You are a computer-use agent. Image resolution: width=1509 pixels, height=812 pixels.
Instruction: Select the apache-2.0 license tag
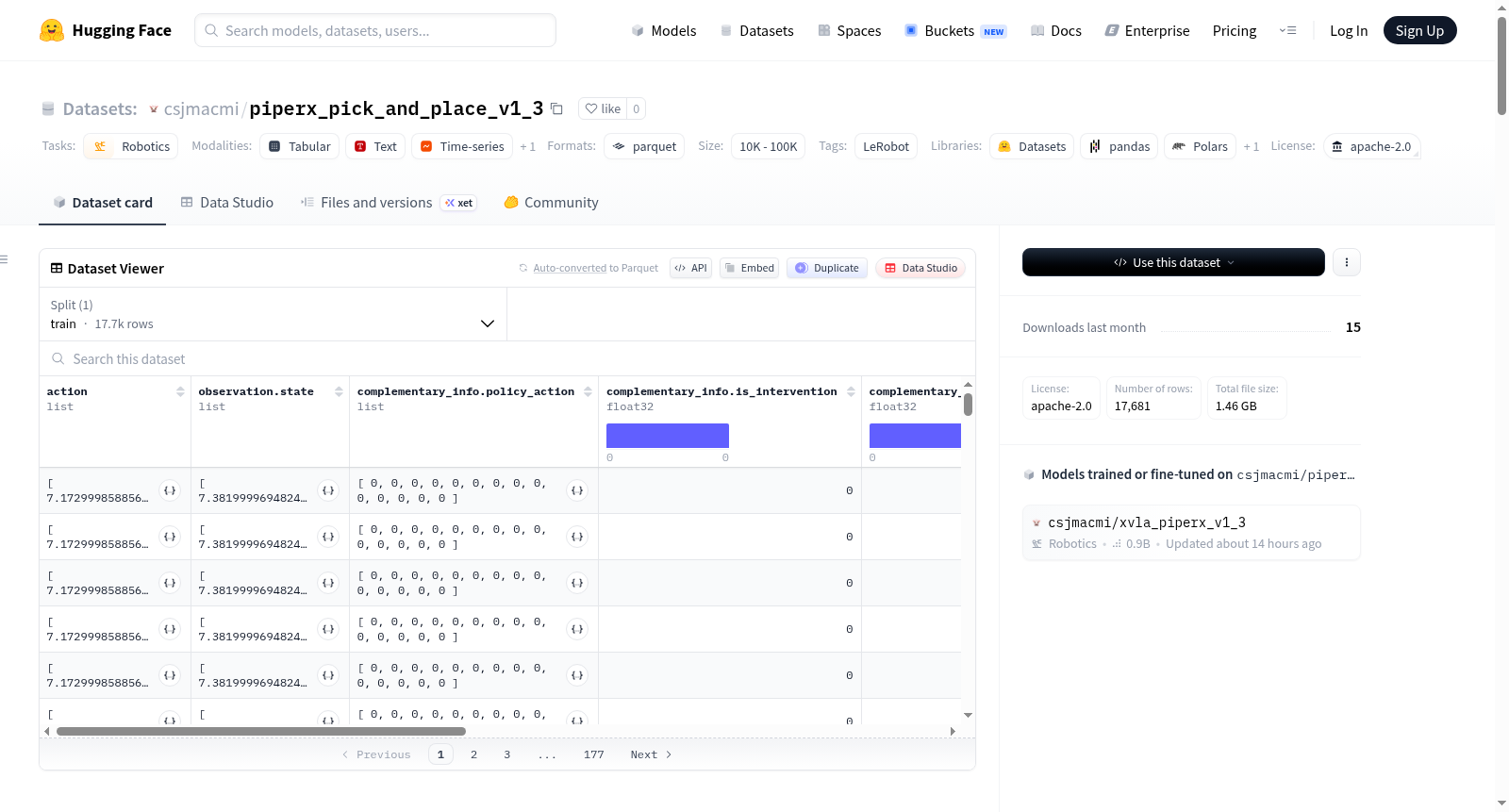tap(1371, 146)
